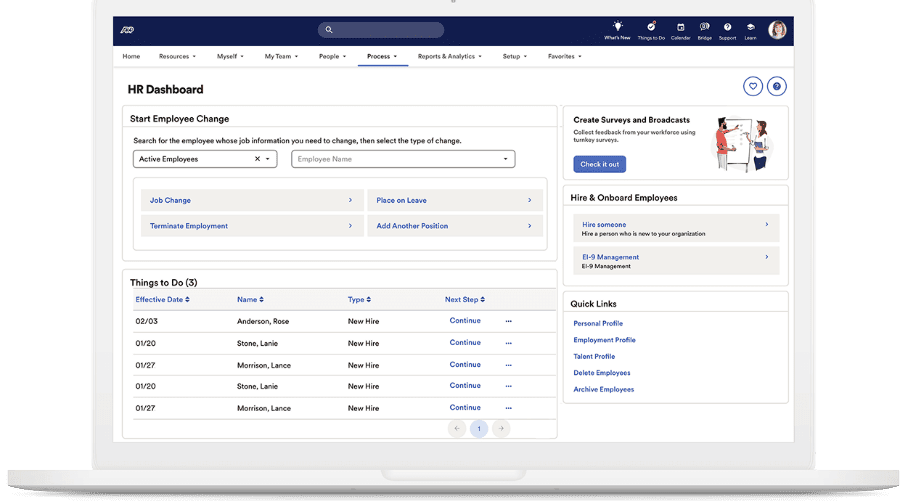Select page 1 in pagination
This screenshot has height=501, width=900.
coord(479,429)
